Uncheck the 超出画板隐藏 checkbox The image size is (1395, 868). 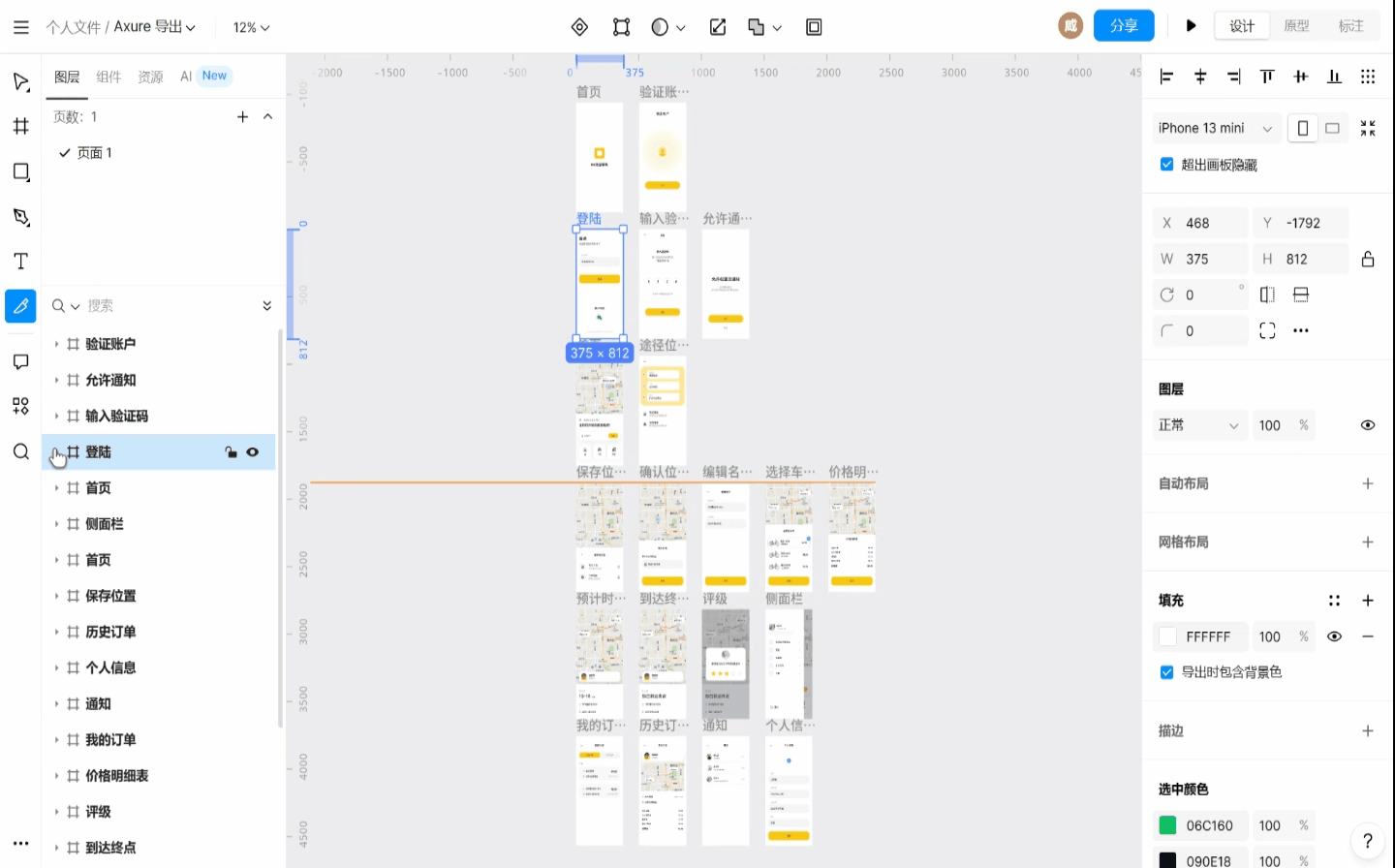click(x=1166, y=165)
